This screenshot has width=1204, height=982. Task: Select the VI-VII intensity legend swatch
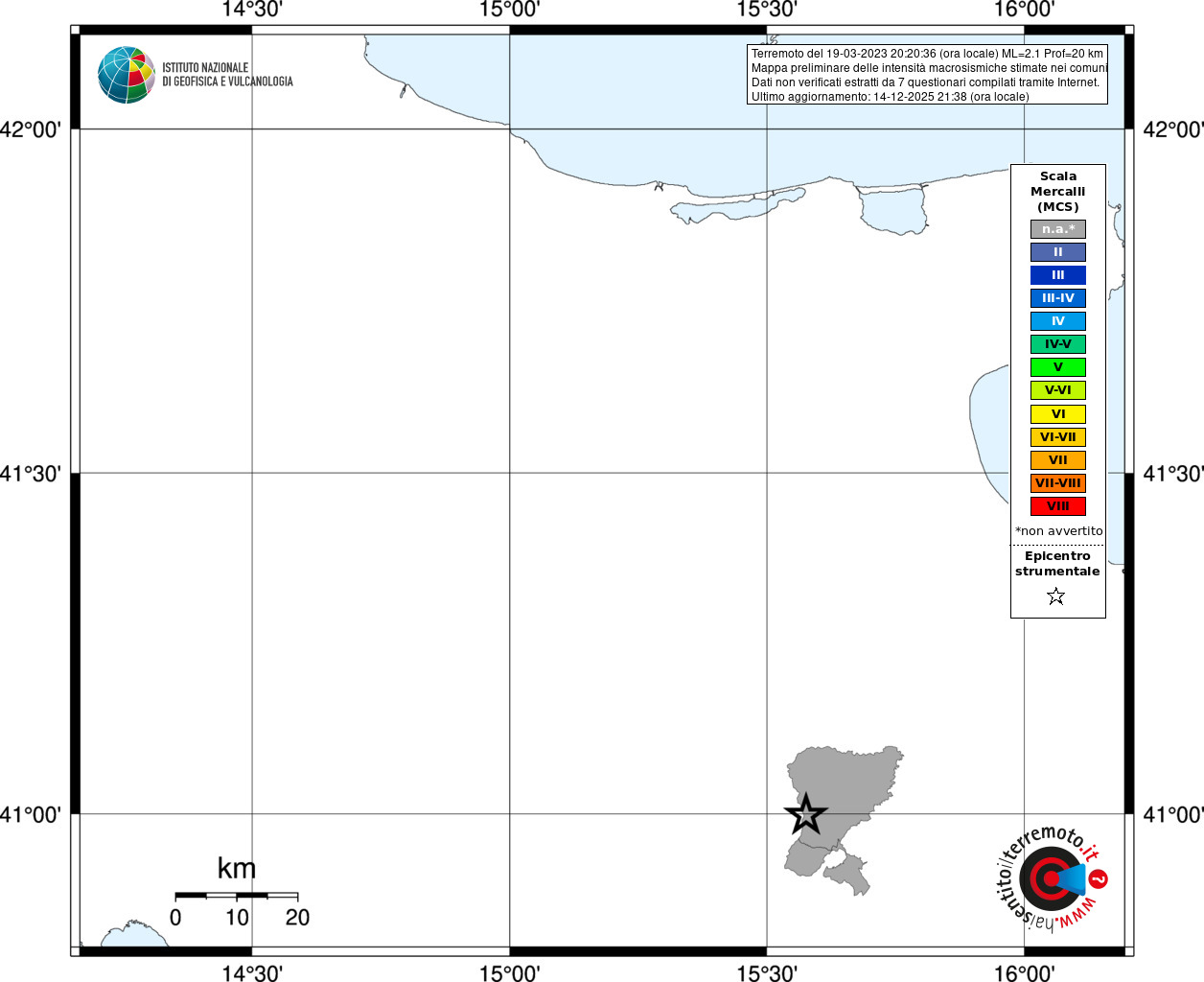tap(1058, 437)
